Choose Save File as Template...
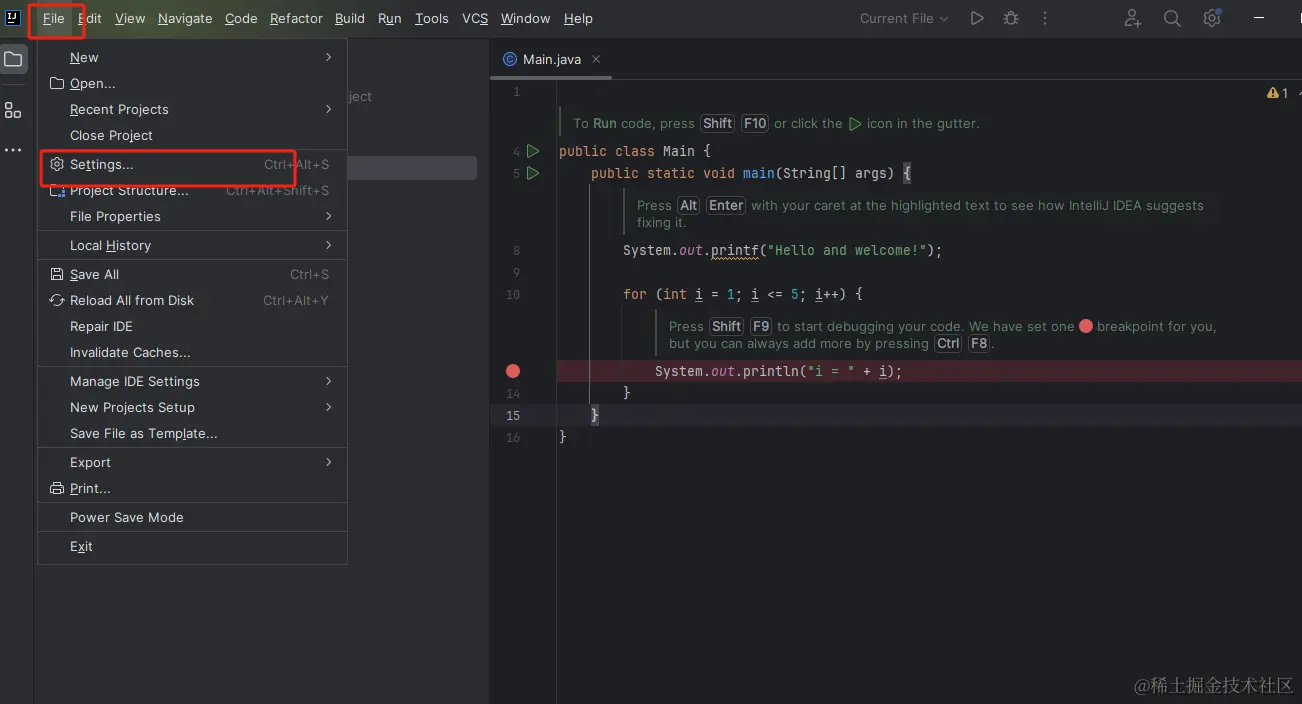This screenshot has height=704, width=1302. [192, 434]
